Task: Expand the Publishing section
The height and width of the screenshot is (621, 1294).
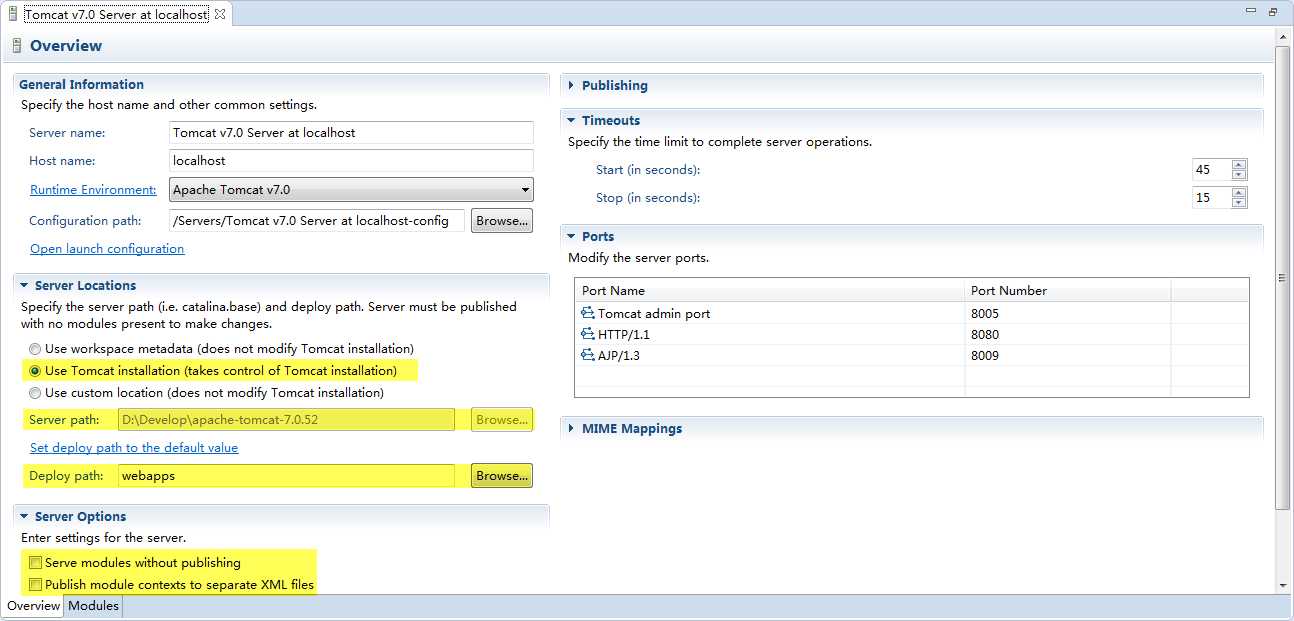Action: [571, 86]
